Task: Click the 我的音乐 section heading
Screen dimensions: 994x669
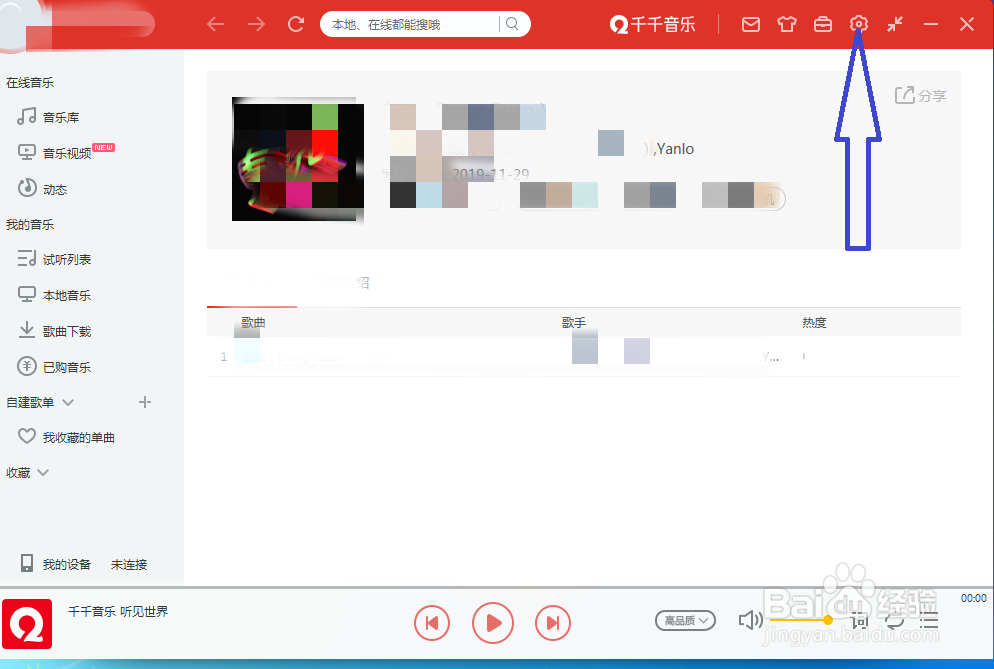Action: (x=30, y=224)
